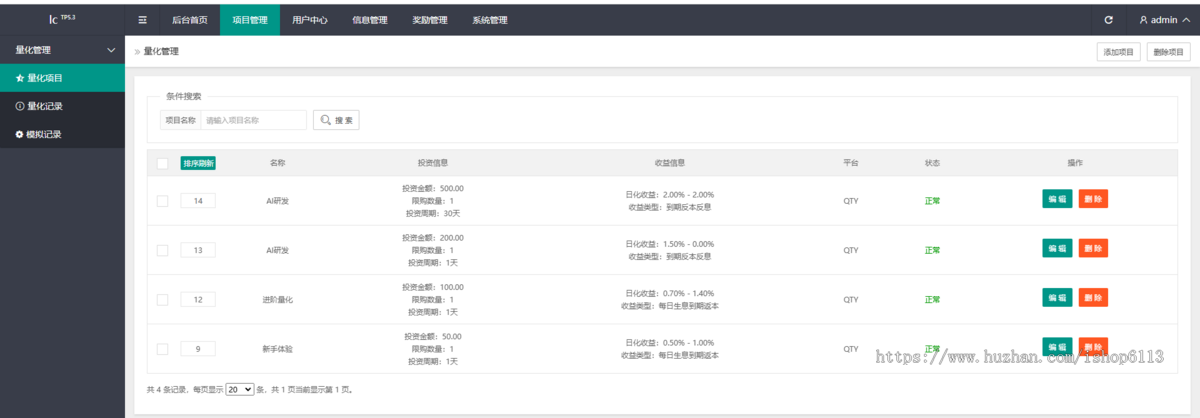This screenshot has width=1200, height=418.
Task: Click the refresh icon in top bar
Action: coord(1108,20)
